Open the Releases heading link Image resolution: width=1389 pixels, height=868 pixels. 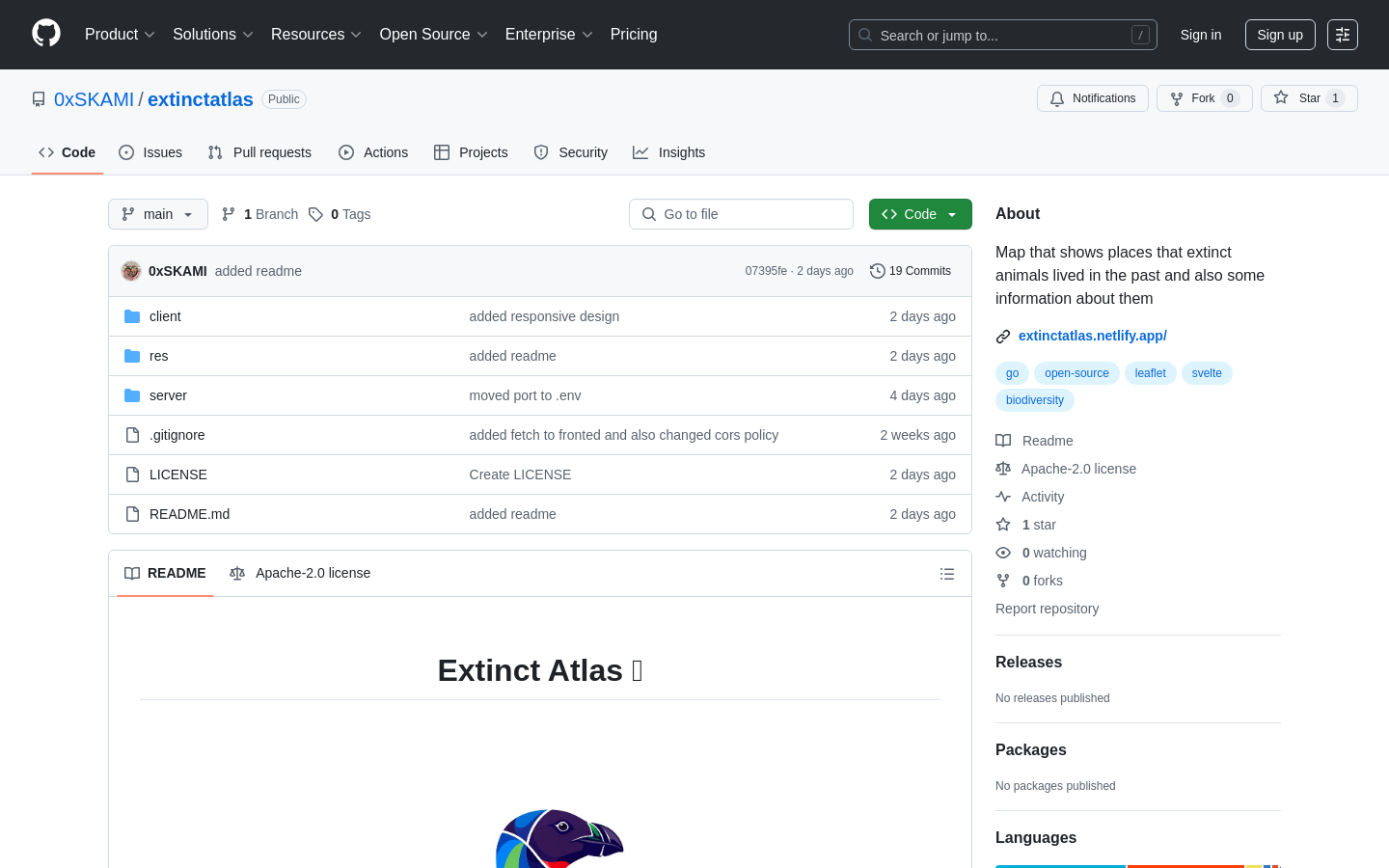click(x=1028, y=663)
